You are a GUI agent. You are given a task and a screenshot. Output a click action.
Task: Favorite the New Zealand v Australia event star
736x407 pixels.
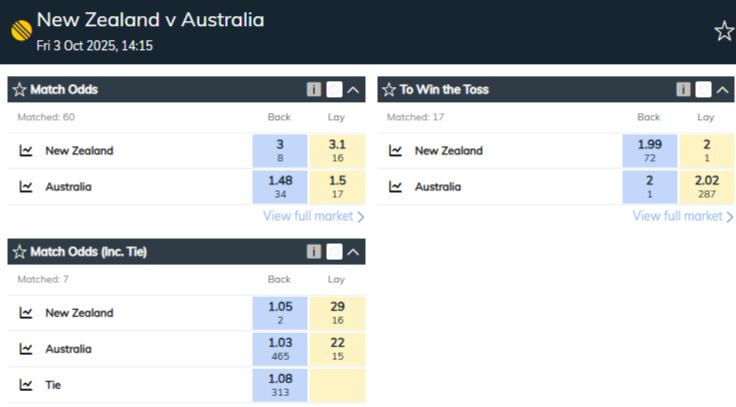point(724,31)
